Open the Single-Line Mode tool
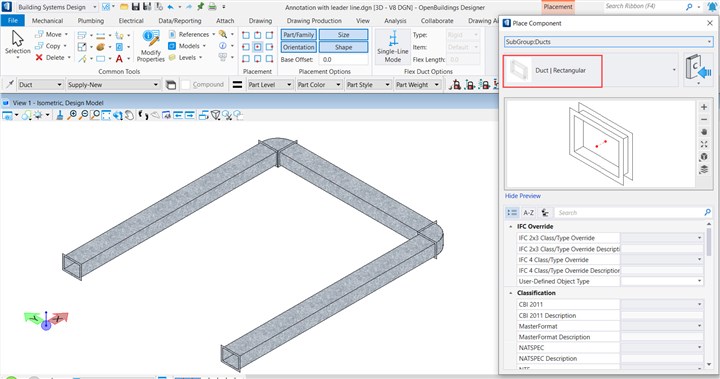 393,46
